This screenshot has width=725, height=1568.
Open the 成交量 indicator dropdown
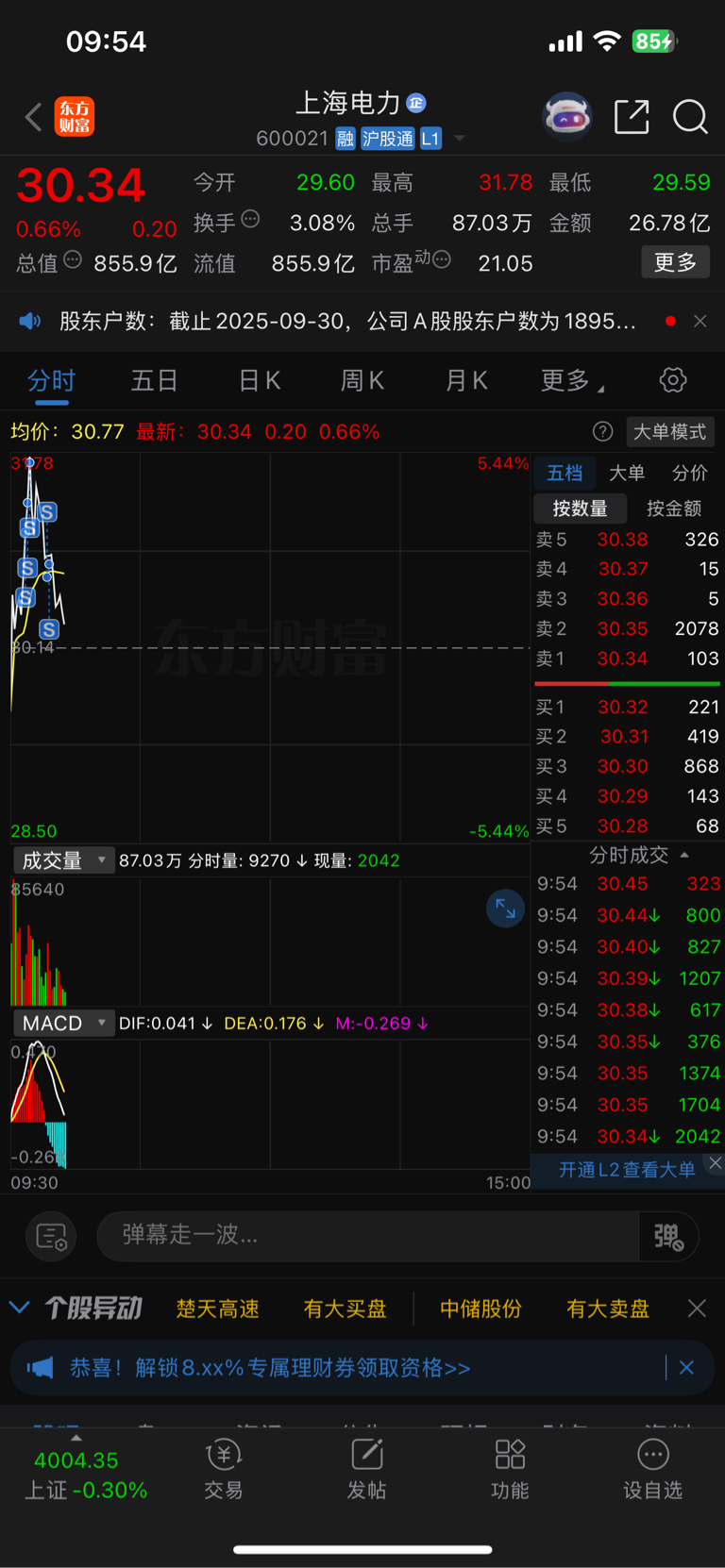pos(64,860)
